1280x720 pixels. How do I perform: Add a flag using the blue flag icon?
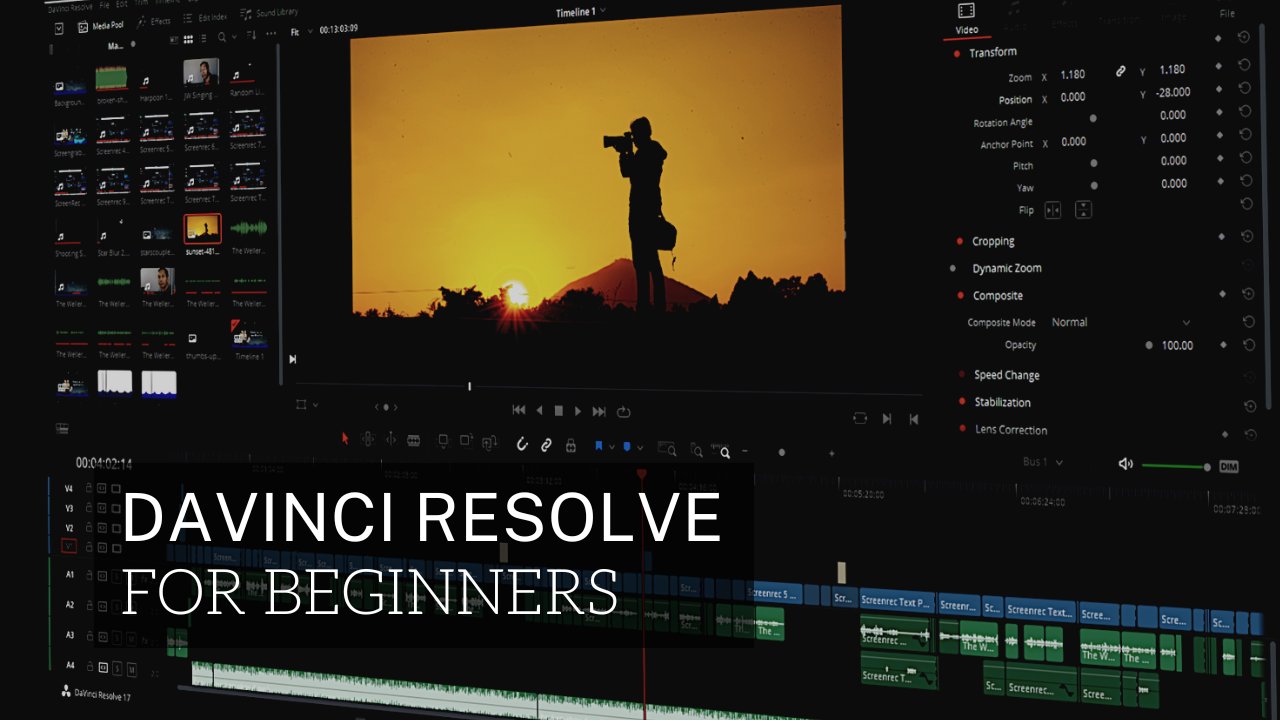[x=599, y=443]
